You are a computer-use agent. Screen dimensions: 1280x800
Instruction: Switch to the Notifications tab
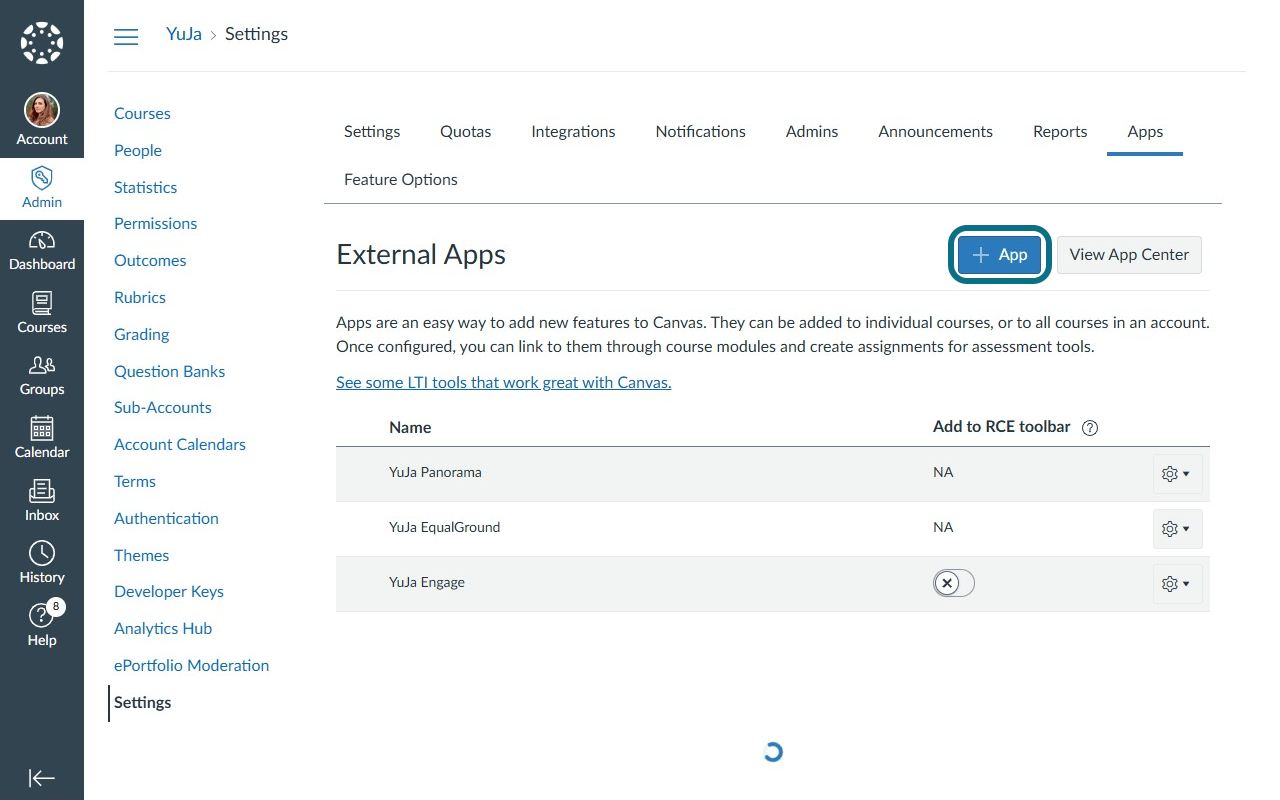click(700, 132)
